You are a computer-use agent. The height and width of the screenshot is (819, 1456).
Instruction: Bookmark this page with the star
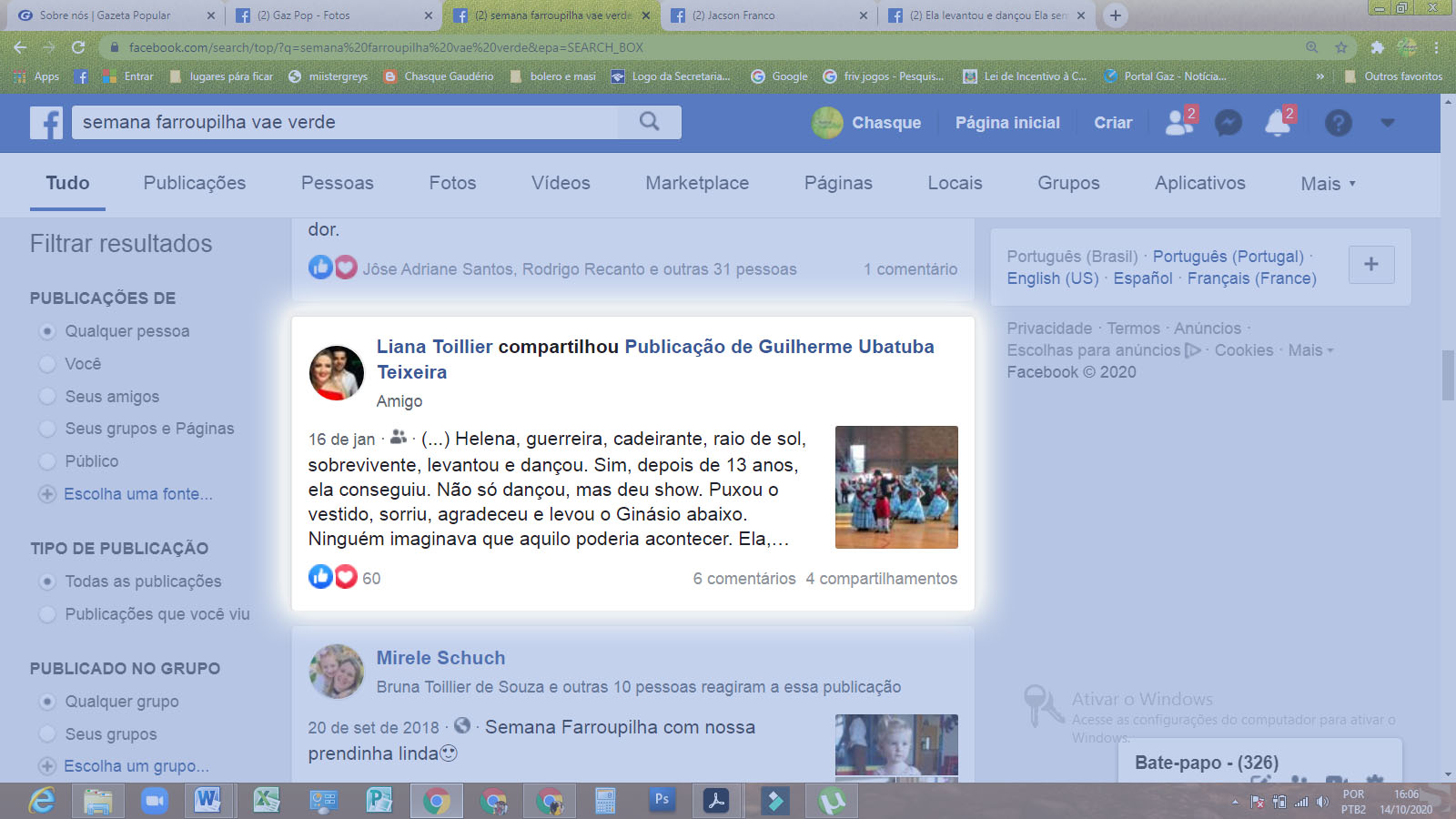1340,47
